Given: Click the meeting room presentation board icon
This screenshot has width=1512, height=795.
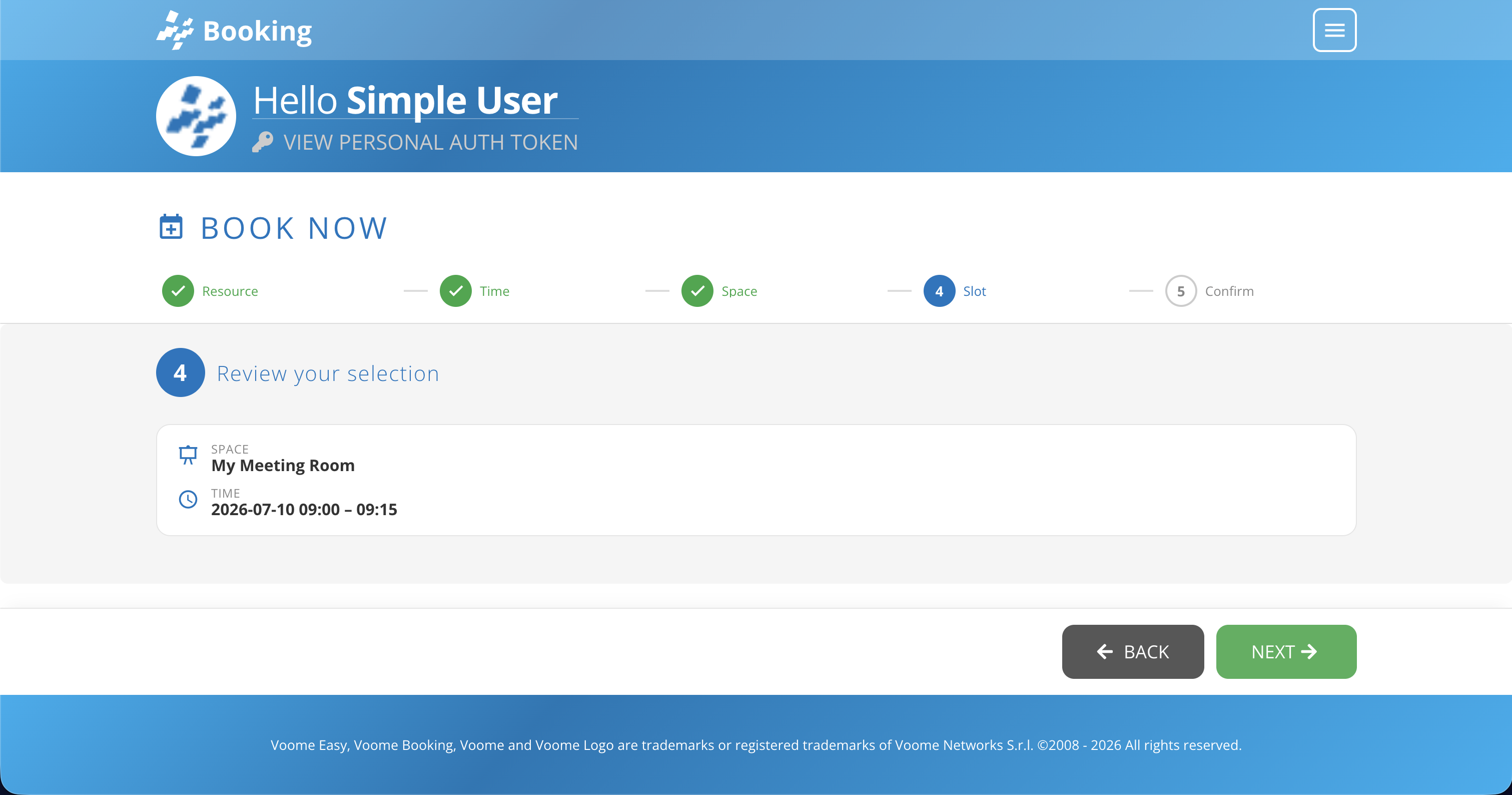Looking at the screenshot, I should (188, 455).
